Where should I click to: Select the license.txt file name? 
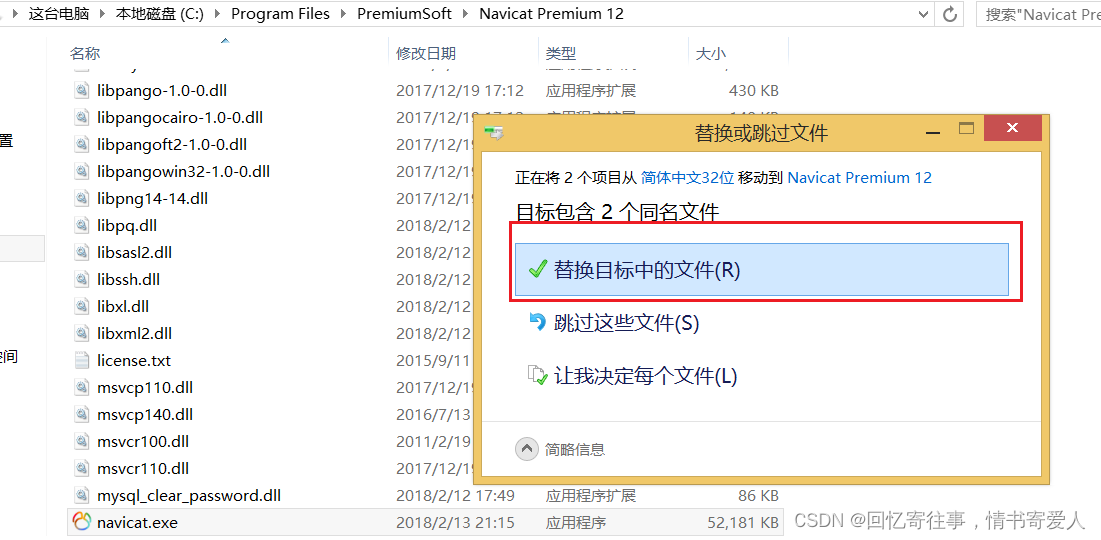(x=134, y=361)
